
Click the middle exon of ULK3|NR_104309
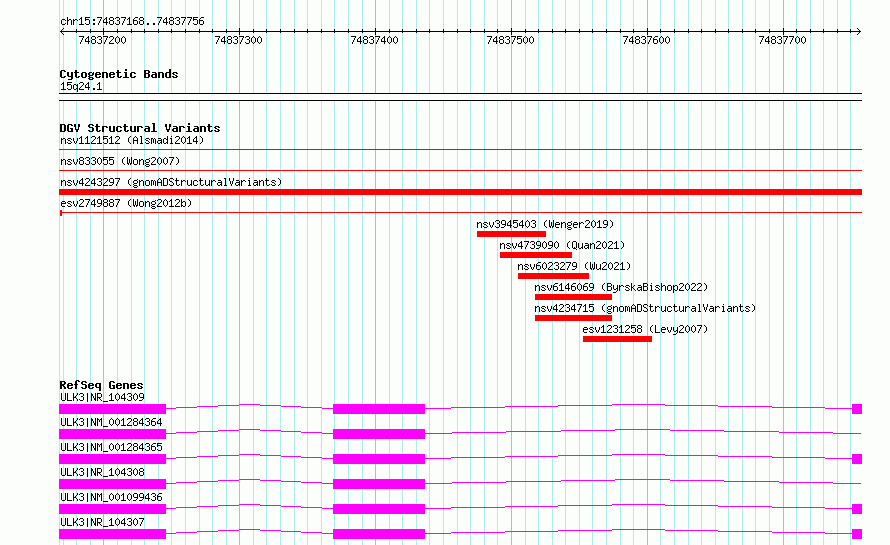click(379, 409)
